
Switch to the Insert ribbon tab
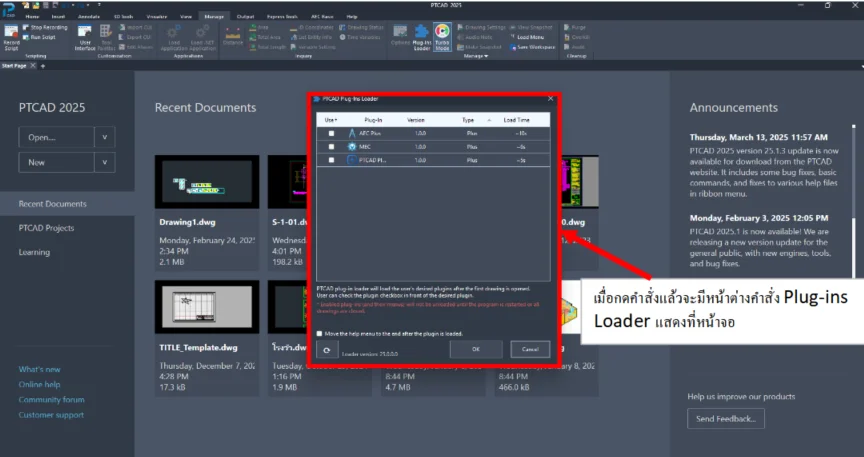point(58,17)
